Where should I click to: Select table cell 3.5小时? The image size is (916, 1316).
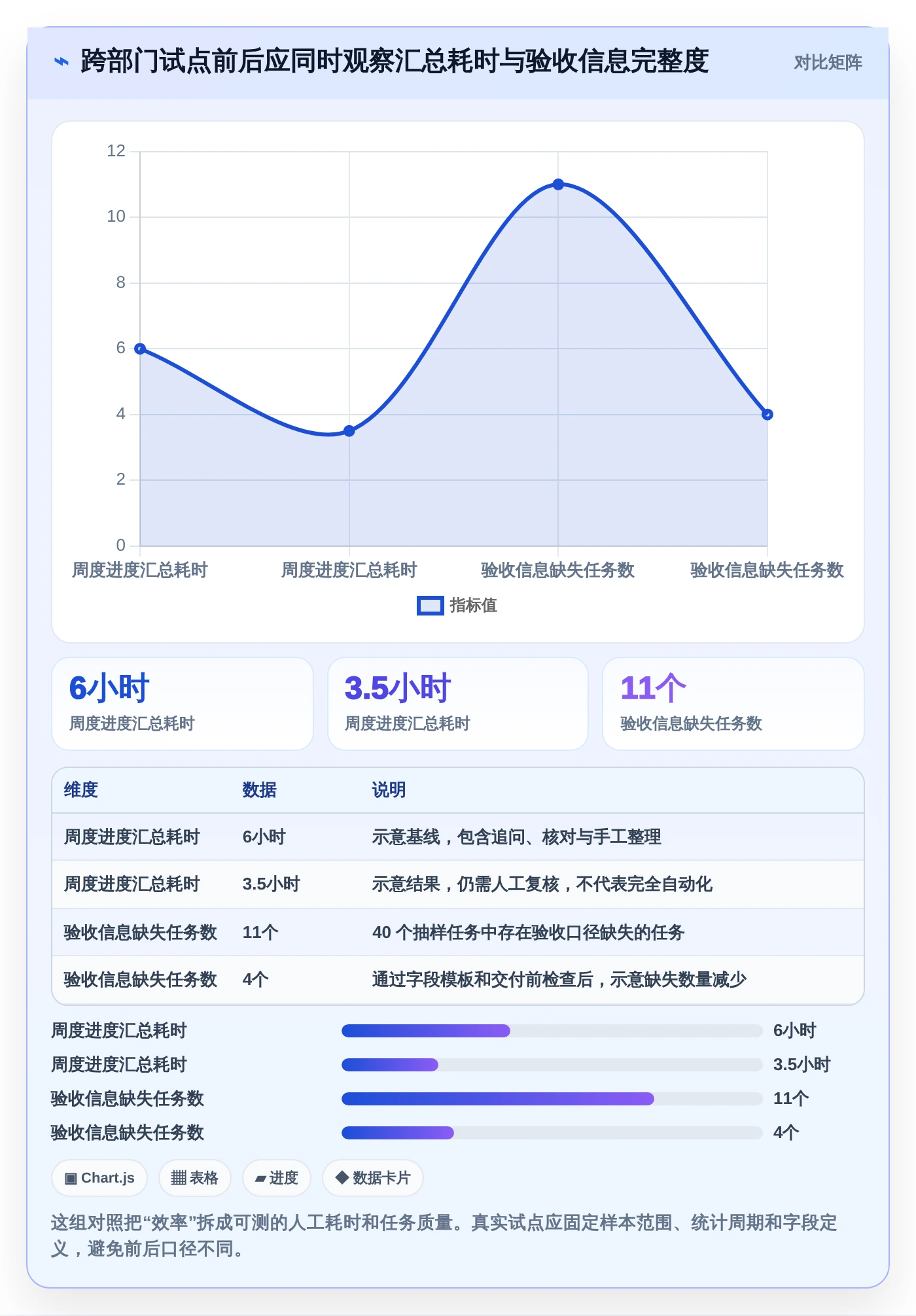[x=272, y=884]
